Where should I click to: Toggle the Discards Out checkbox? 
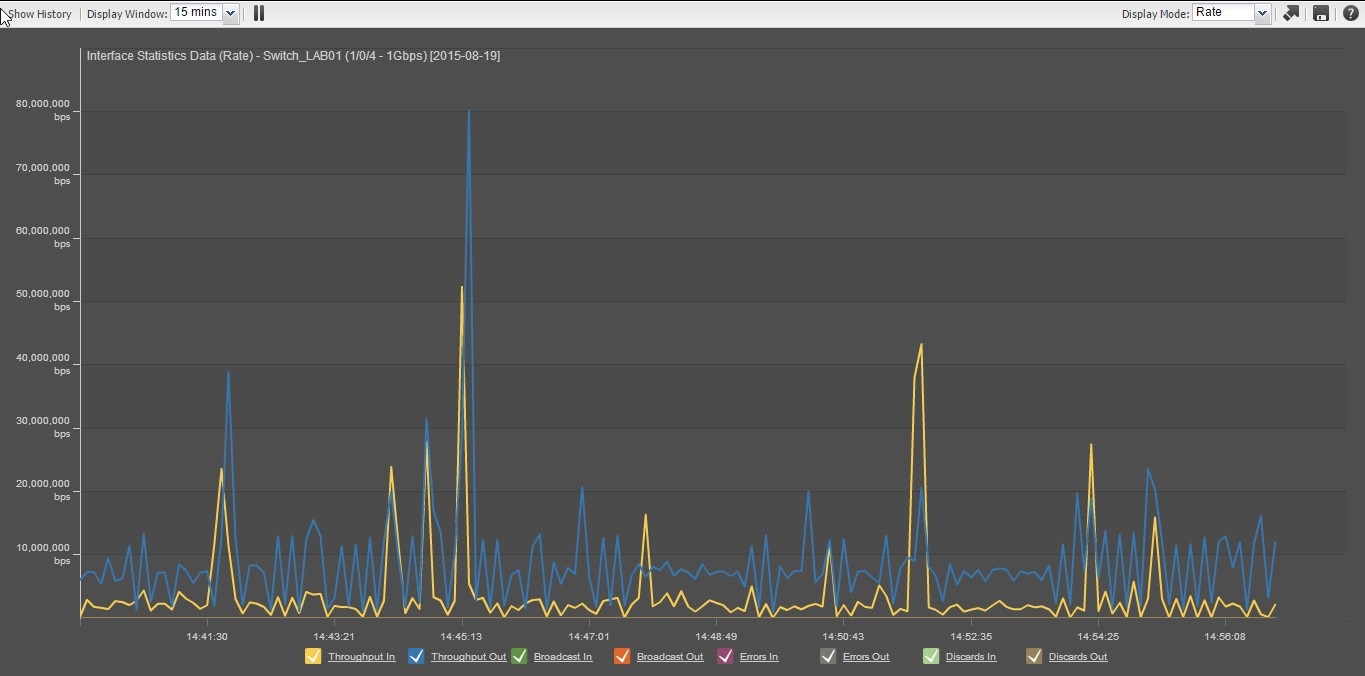[x=1034, y=657]
